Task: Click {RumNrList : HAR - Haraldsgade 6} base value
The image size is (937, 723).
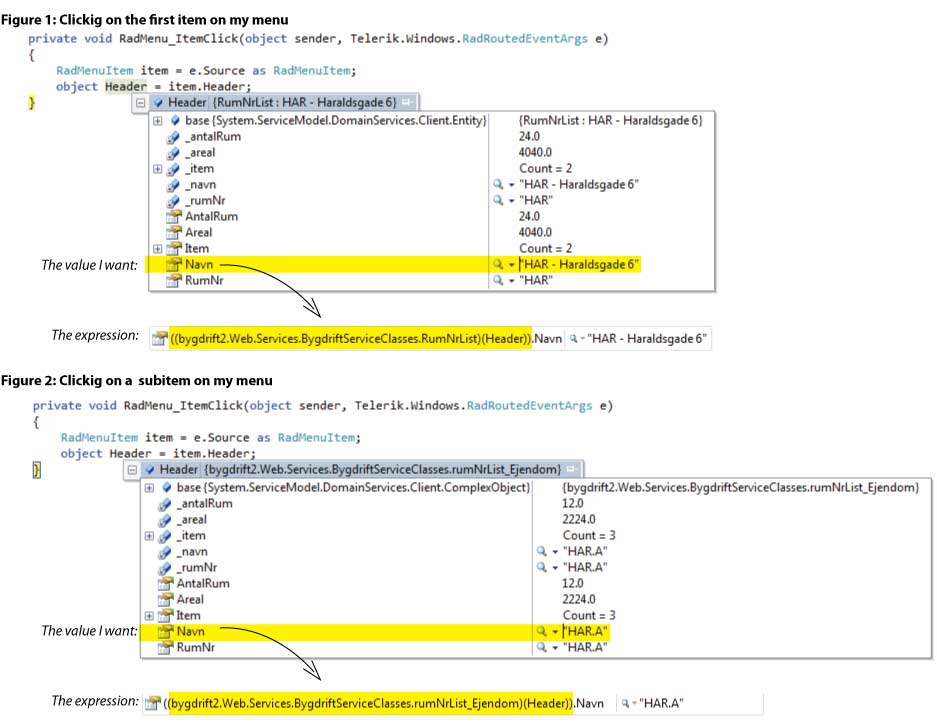Action: (x=611, y=121)
